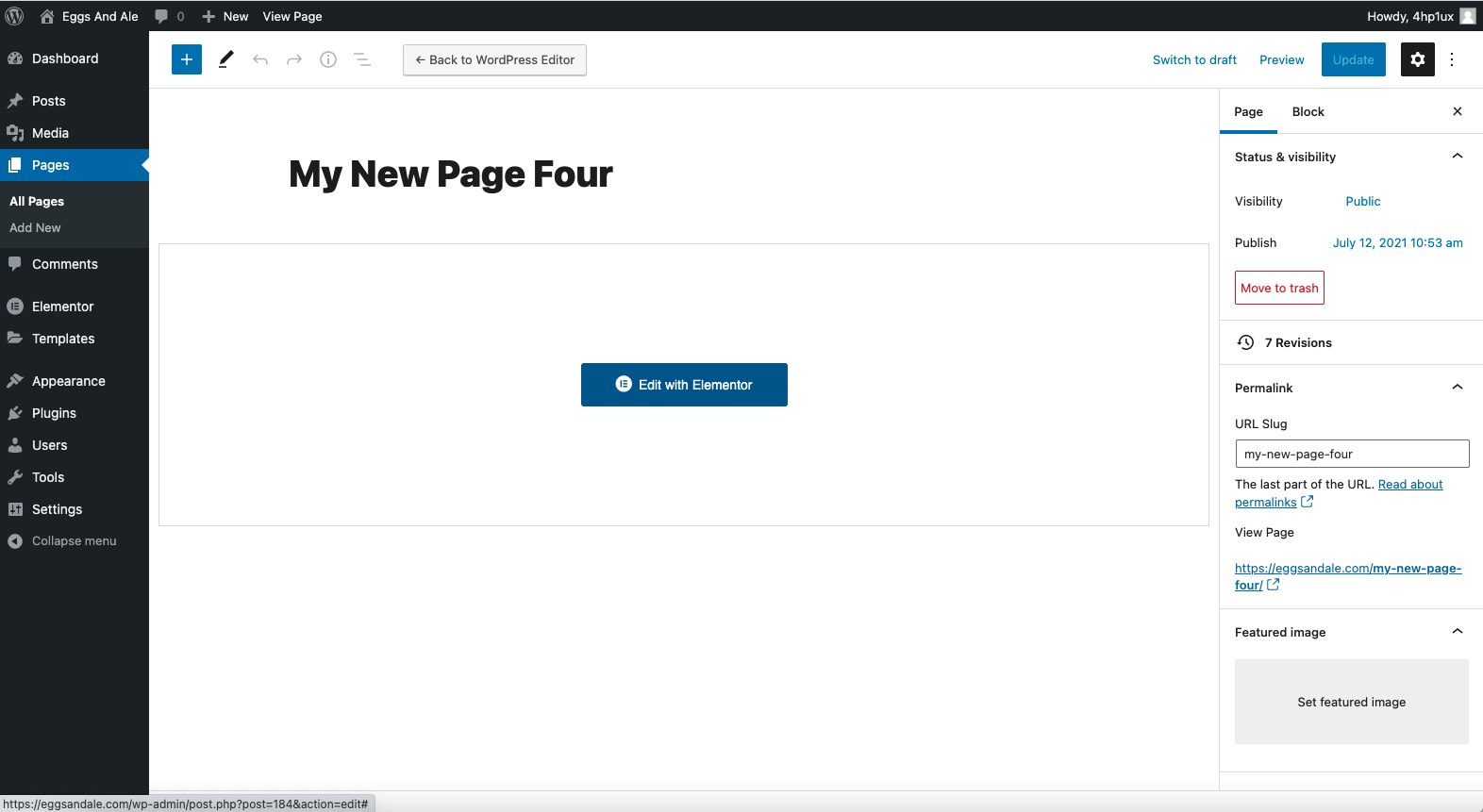The height and width of the screenshot is (812, 1483).
Task: Click the My New Page Four title
Action: click(451, 174)
